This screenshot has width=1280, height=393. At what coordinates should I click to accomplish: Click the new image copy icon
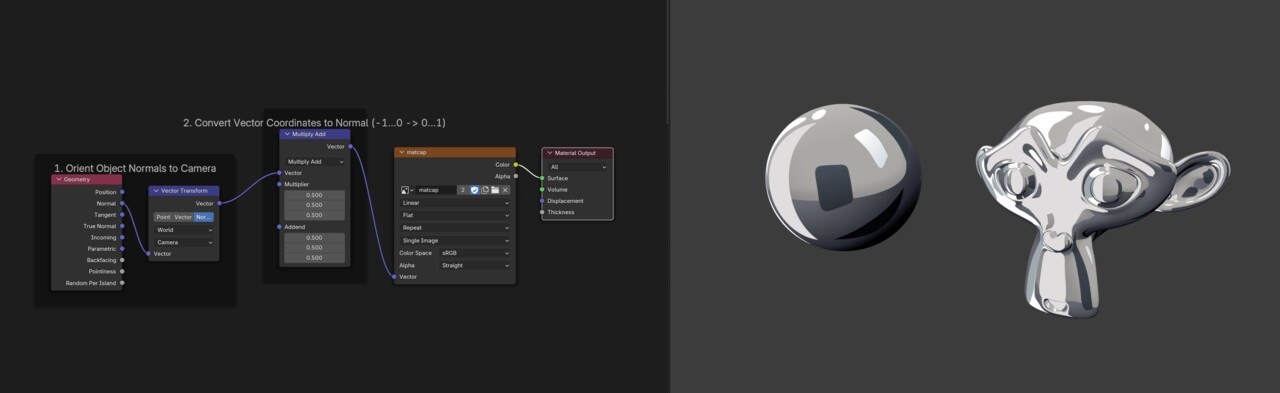click(x=485, y=190)
